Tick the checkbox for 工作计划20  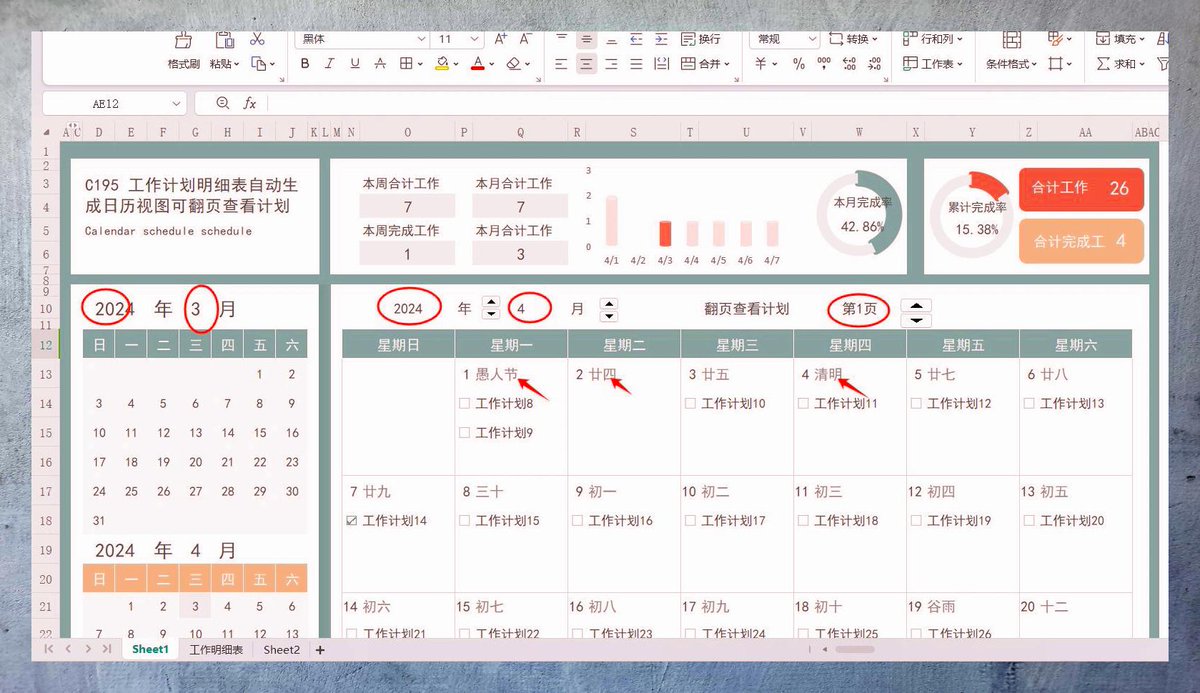click(x=1029, y=521)
